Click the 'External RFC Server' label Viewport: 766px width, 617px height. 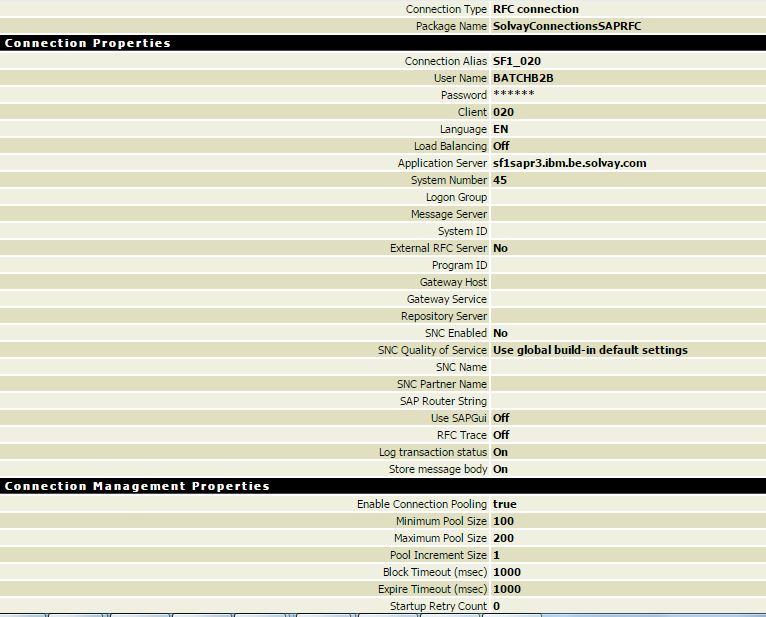pyautogui.click(x=438, y=248)
